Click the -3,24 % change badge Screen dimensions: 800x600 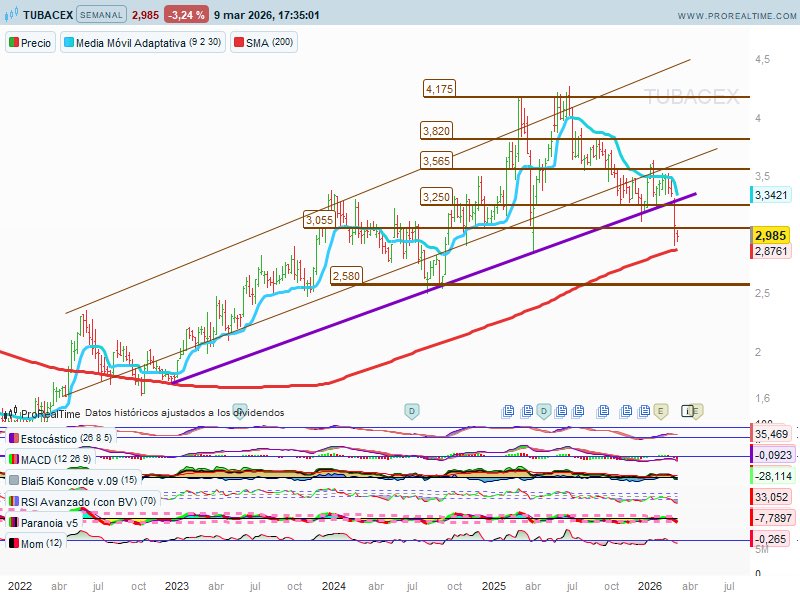coord(186,15)
